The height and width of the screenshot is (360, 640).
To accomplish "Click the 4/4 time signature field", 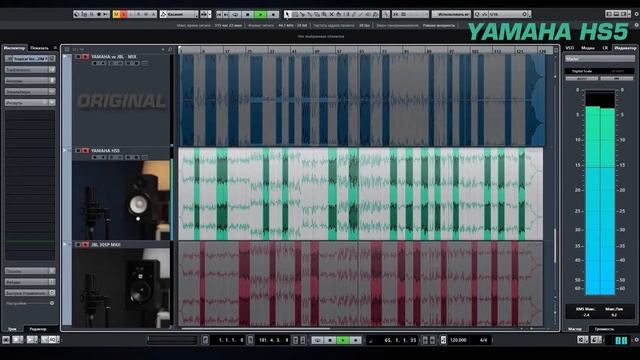I will pyautogui.click(x=483, y=340).
